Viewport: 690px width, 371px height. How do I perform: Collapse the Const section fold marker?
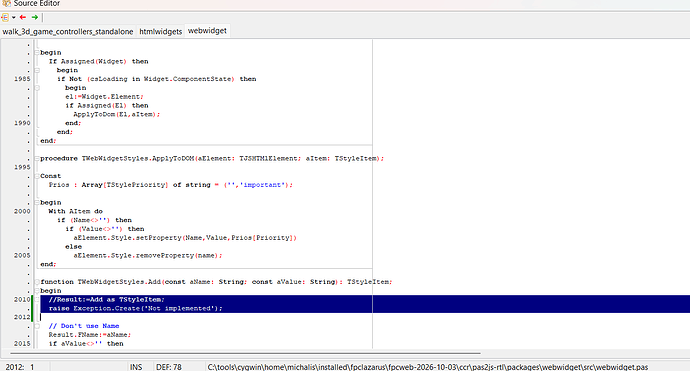coord(37,176)
